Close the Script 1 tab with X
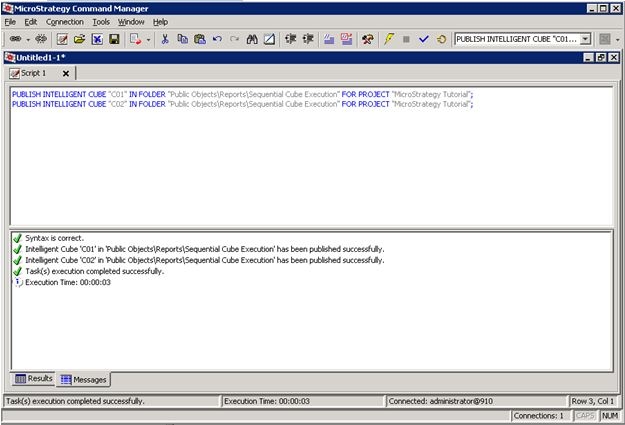The image size is (625, 425). click(x=66, y=73)
